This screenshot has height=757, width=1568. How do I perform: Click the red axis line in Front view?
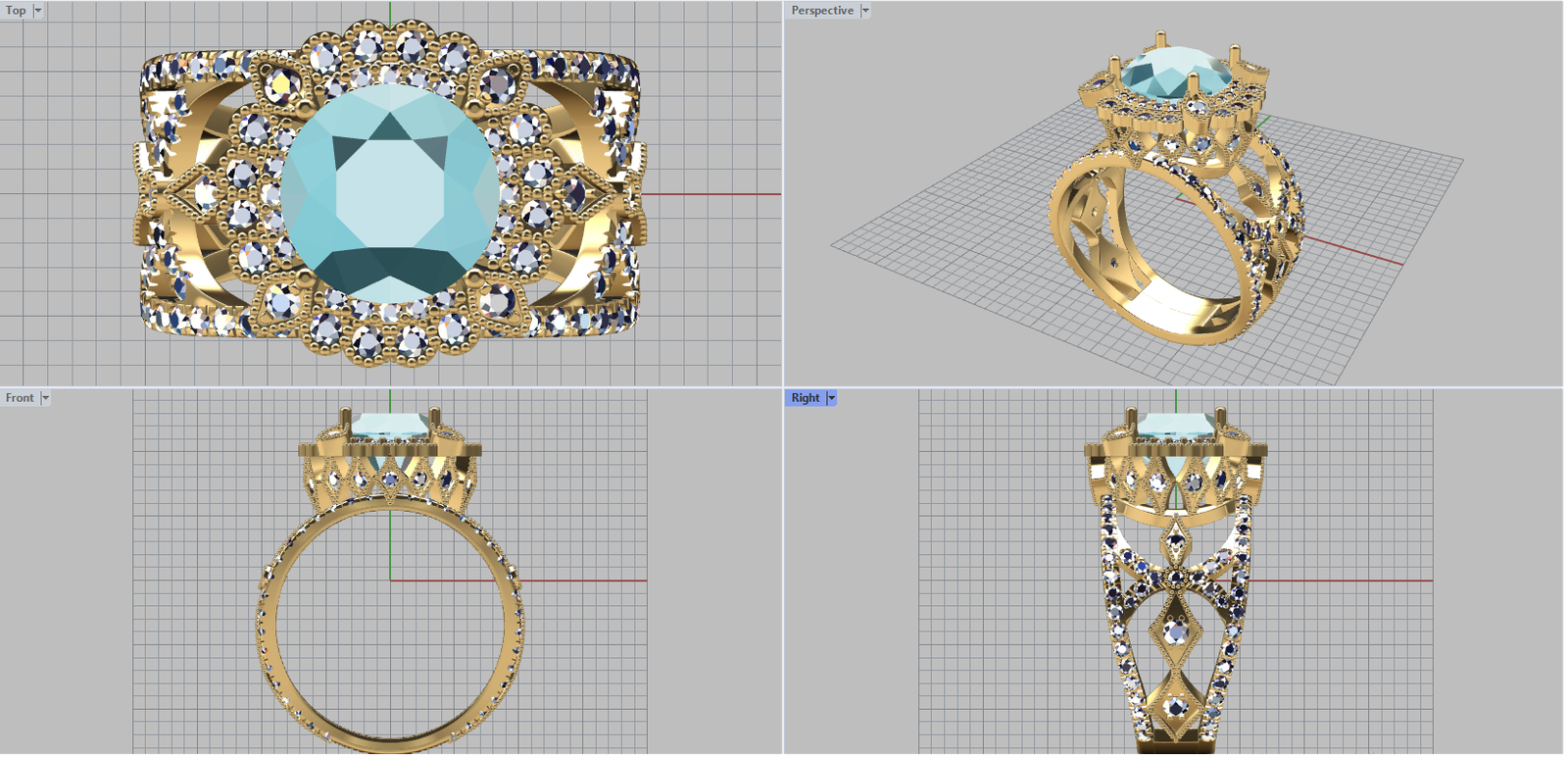(x=588, y=580)
